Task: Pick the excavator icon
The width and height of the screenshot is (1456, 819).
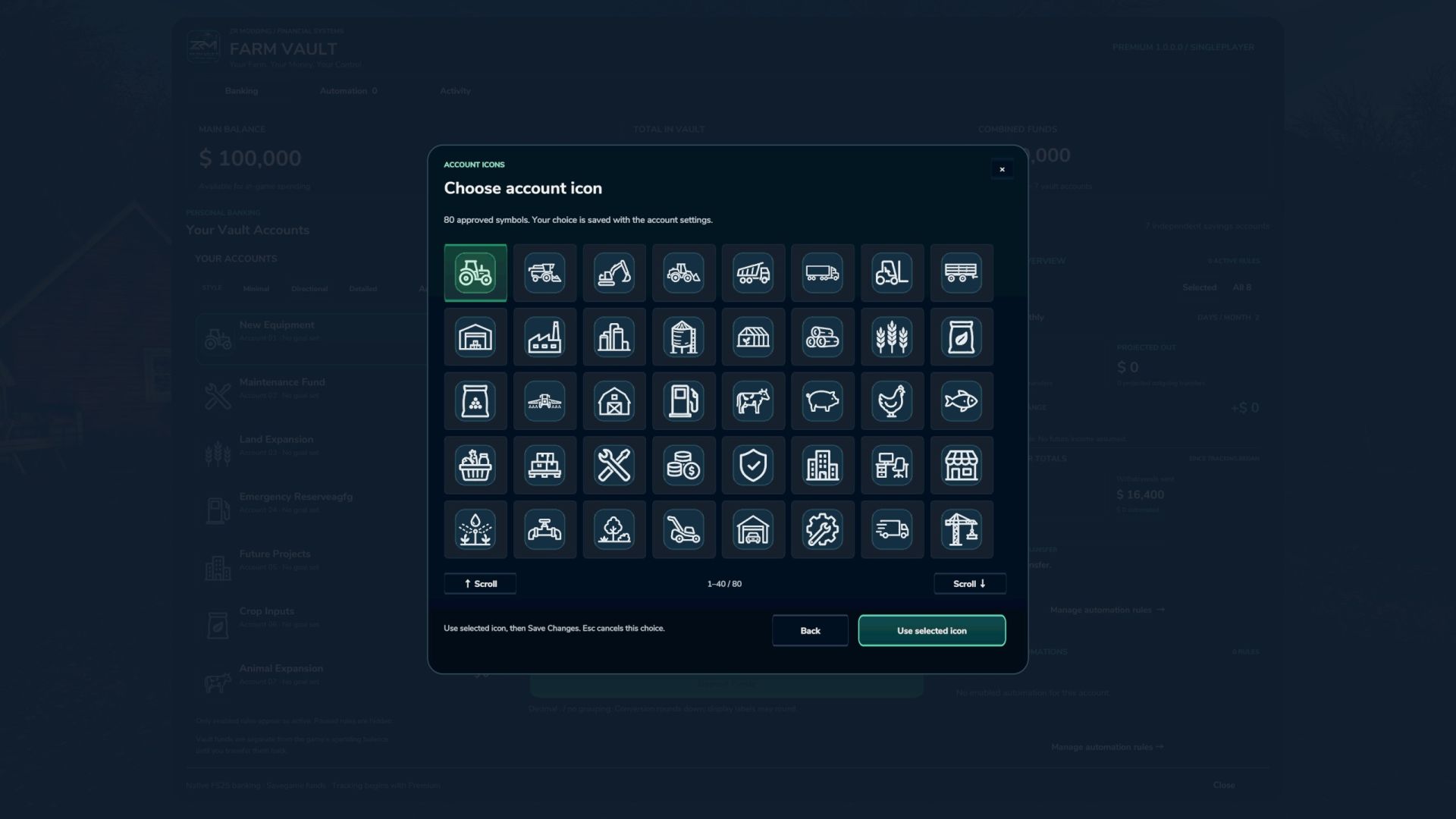Action: 614,273
